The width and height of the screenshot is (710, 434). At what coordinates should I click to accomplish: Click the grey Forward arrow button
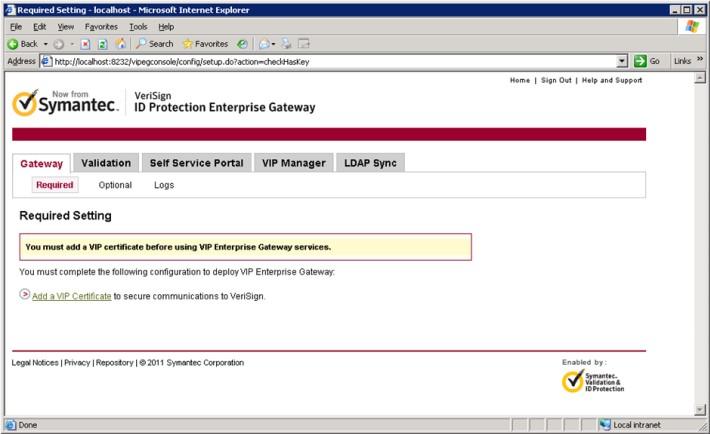click(59, 44)
